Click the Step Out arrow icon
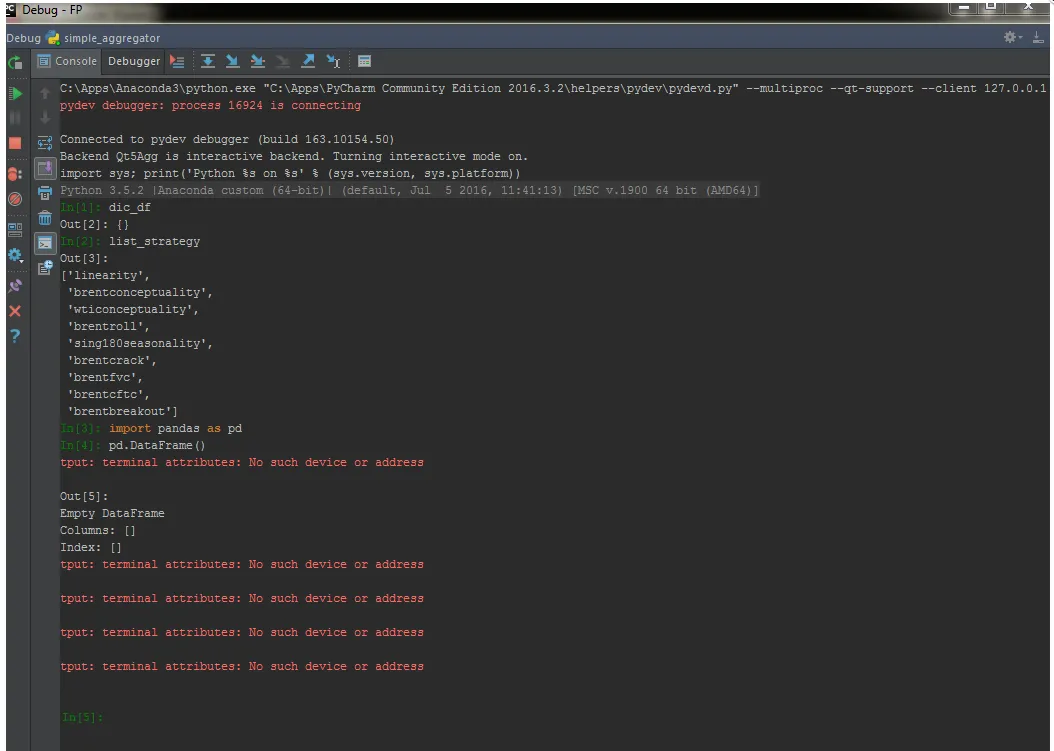This screenshot has height=751, width=1054. [308, 61]
